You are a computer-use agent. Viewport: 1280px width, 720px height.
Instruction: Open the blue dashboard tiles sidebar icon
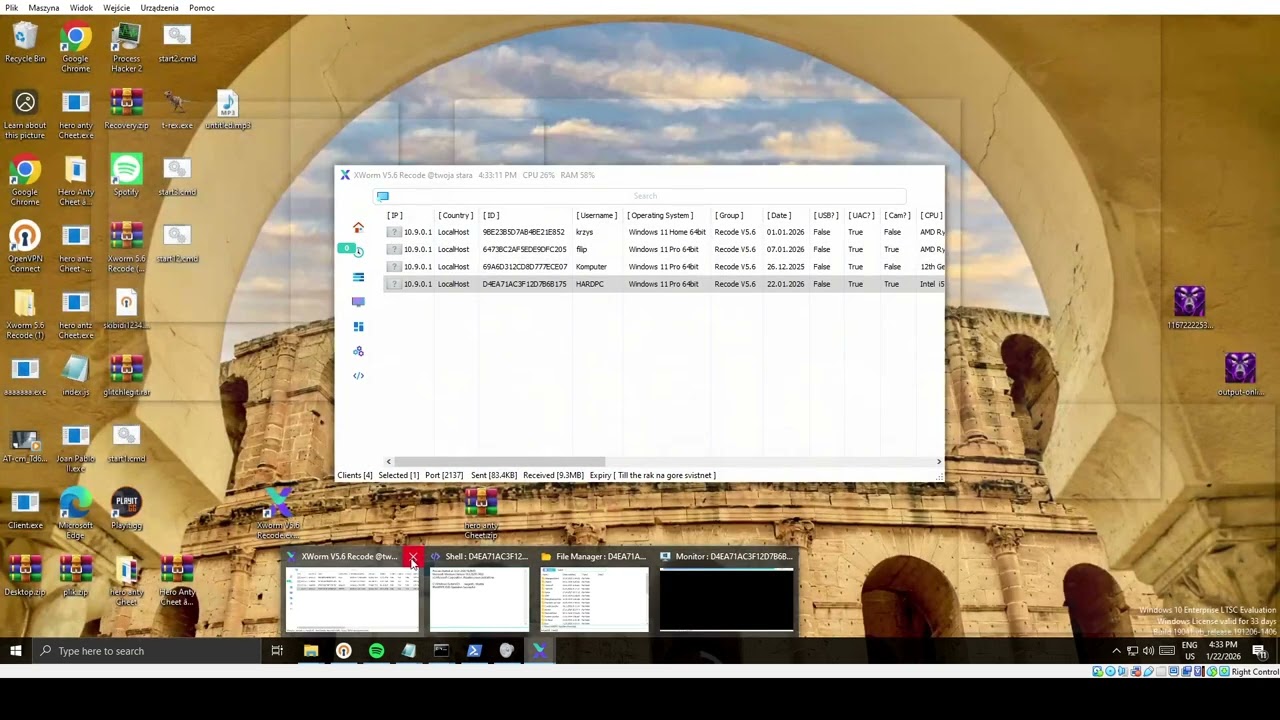pos(358,326)
